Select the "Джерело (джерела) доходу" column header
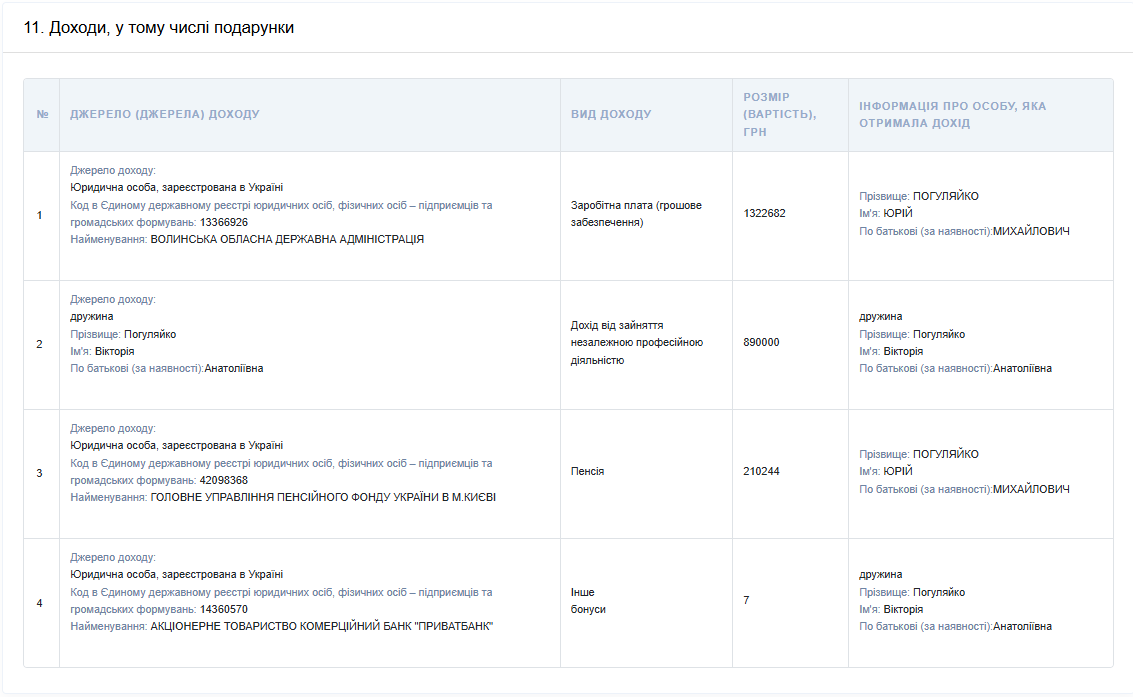 [x=165, y=115]
